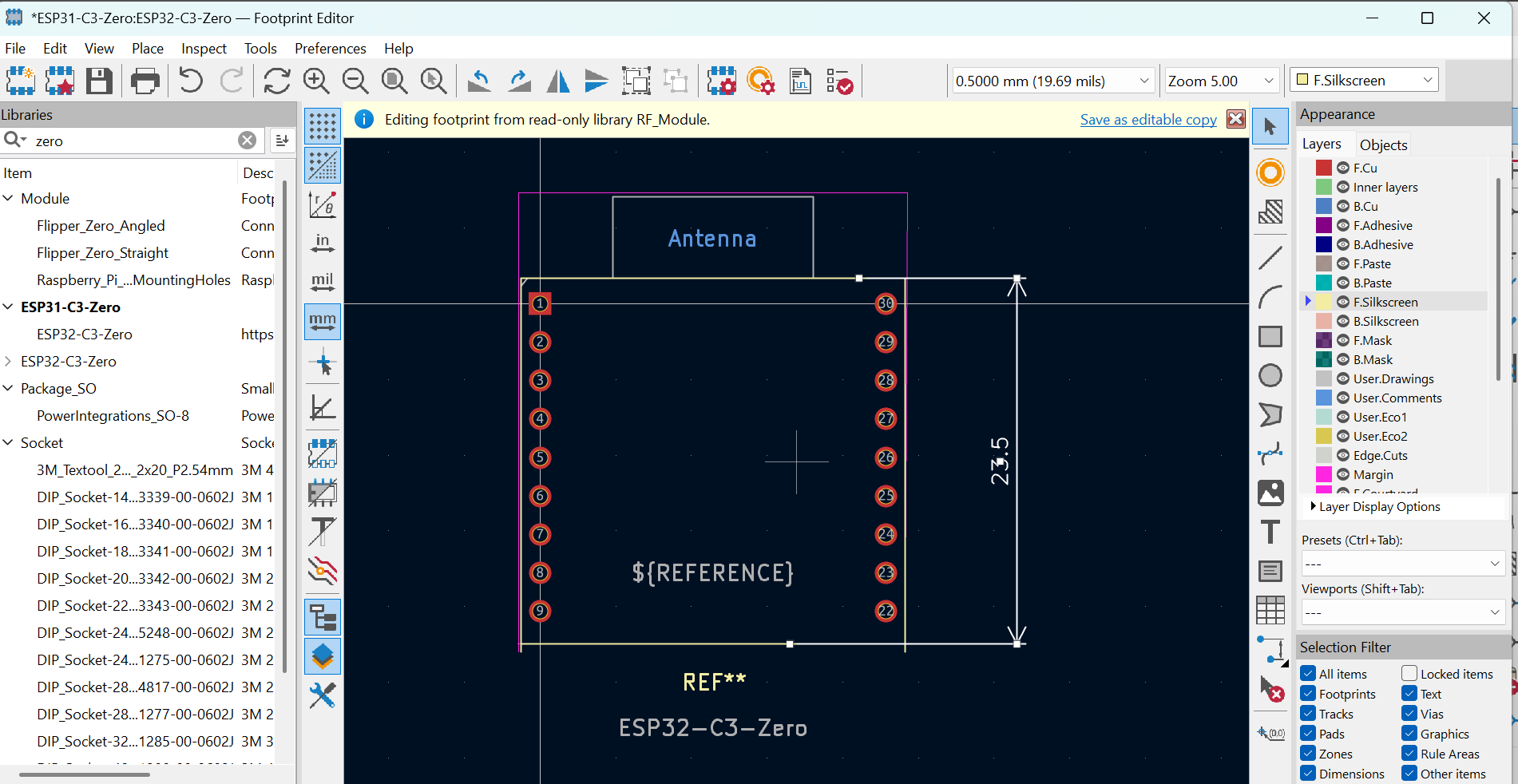Click the Refresh view icon
The image size is (1518, 784).
(277, 81)
